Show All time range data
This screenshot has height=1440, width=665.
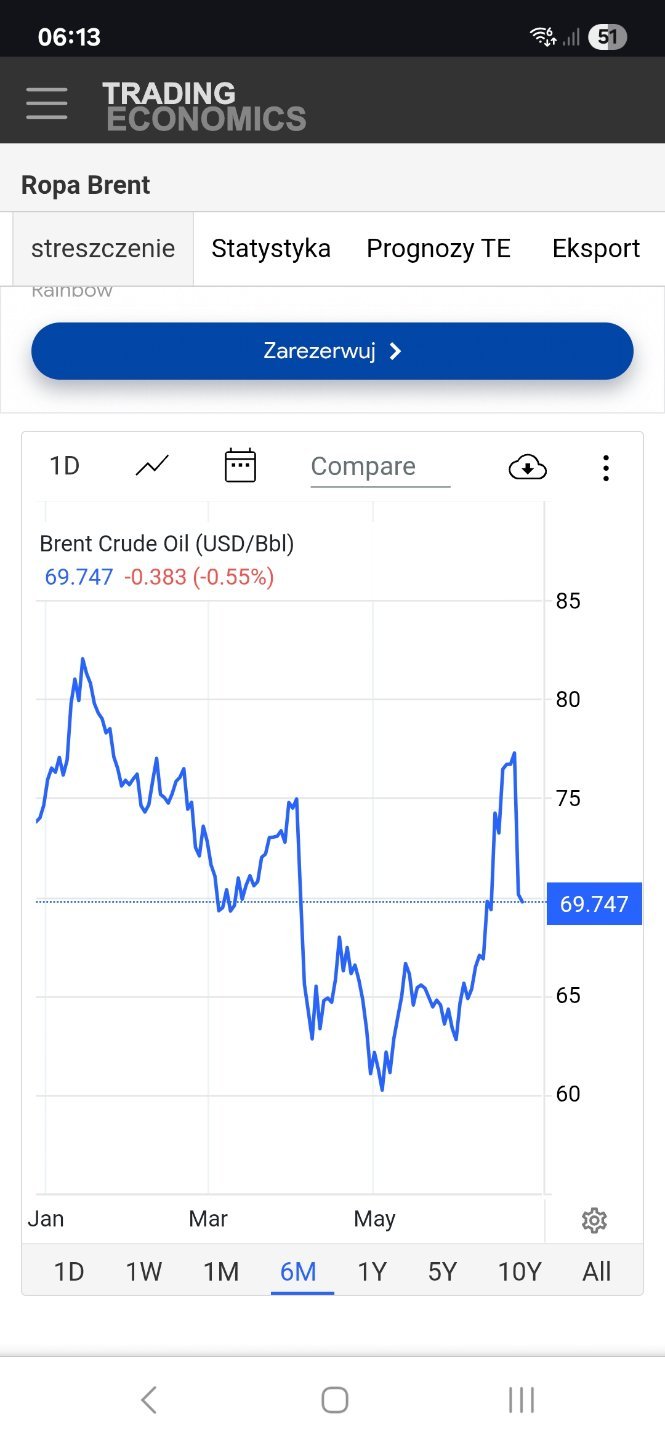[597, 1272]
